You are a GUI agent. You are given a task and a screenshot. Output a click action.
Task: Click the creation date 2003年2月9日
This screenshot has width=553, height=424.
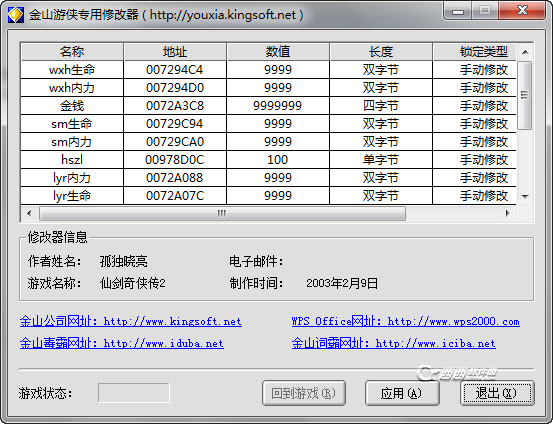click(x=342, y=283)
